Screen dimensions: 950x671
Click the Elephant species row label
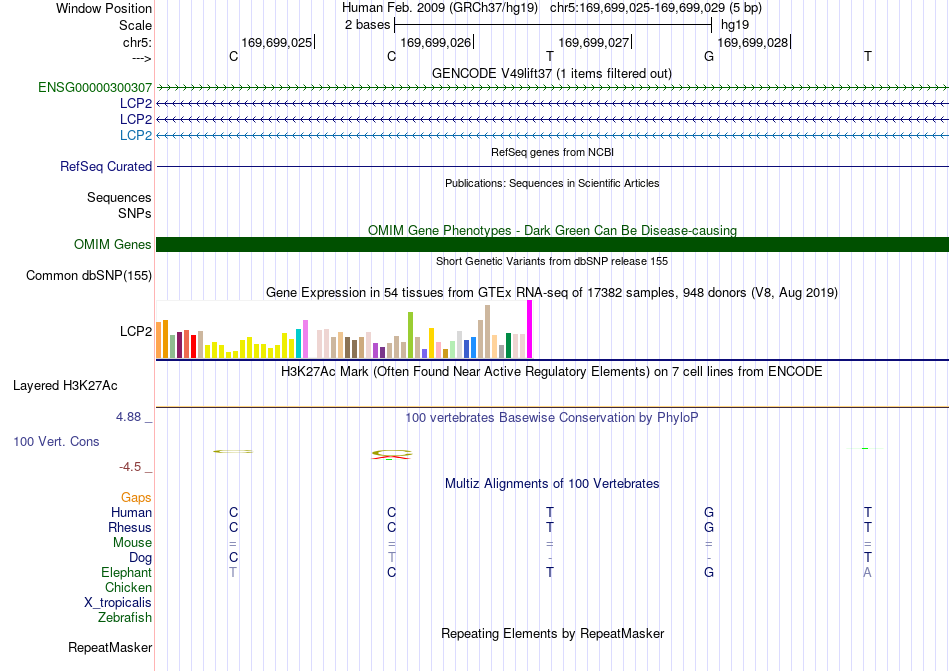[127, 572]
